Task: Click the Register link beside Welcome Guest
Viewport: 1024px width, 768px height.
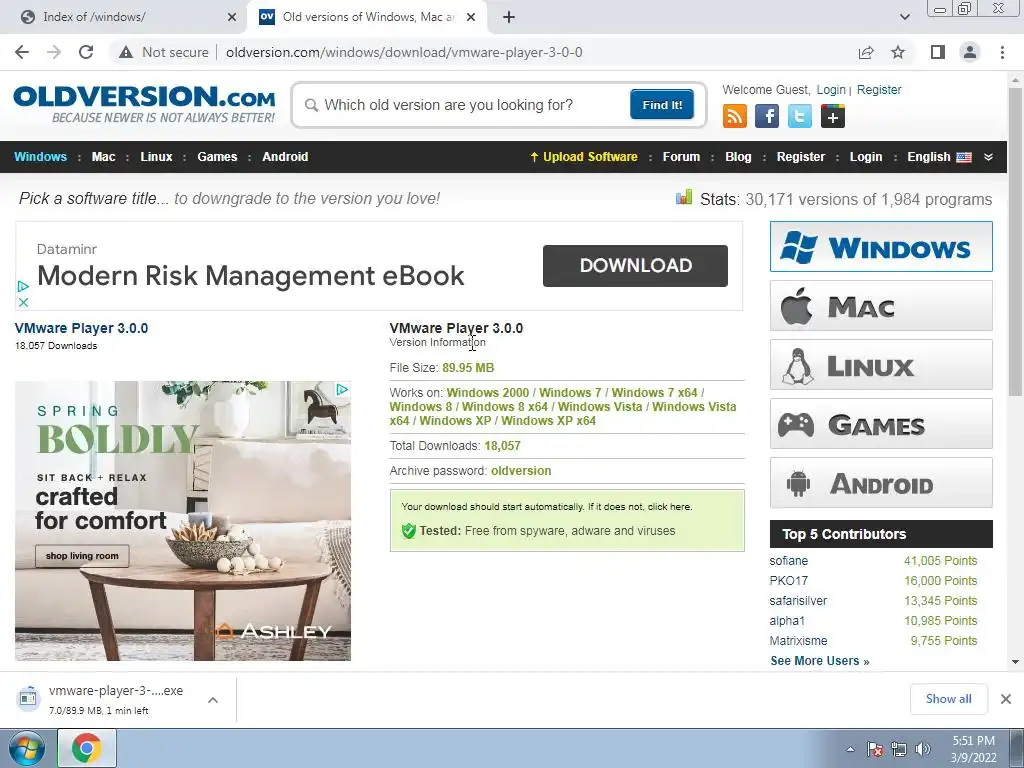Action: tap(879, 89)
